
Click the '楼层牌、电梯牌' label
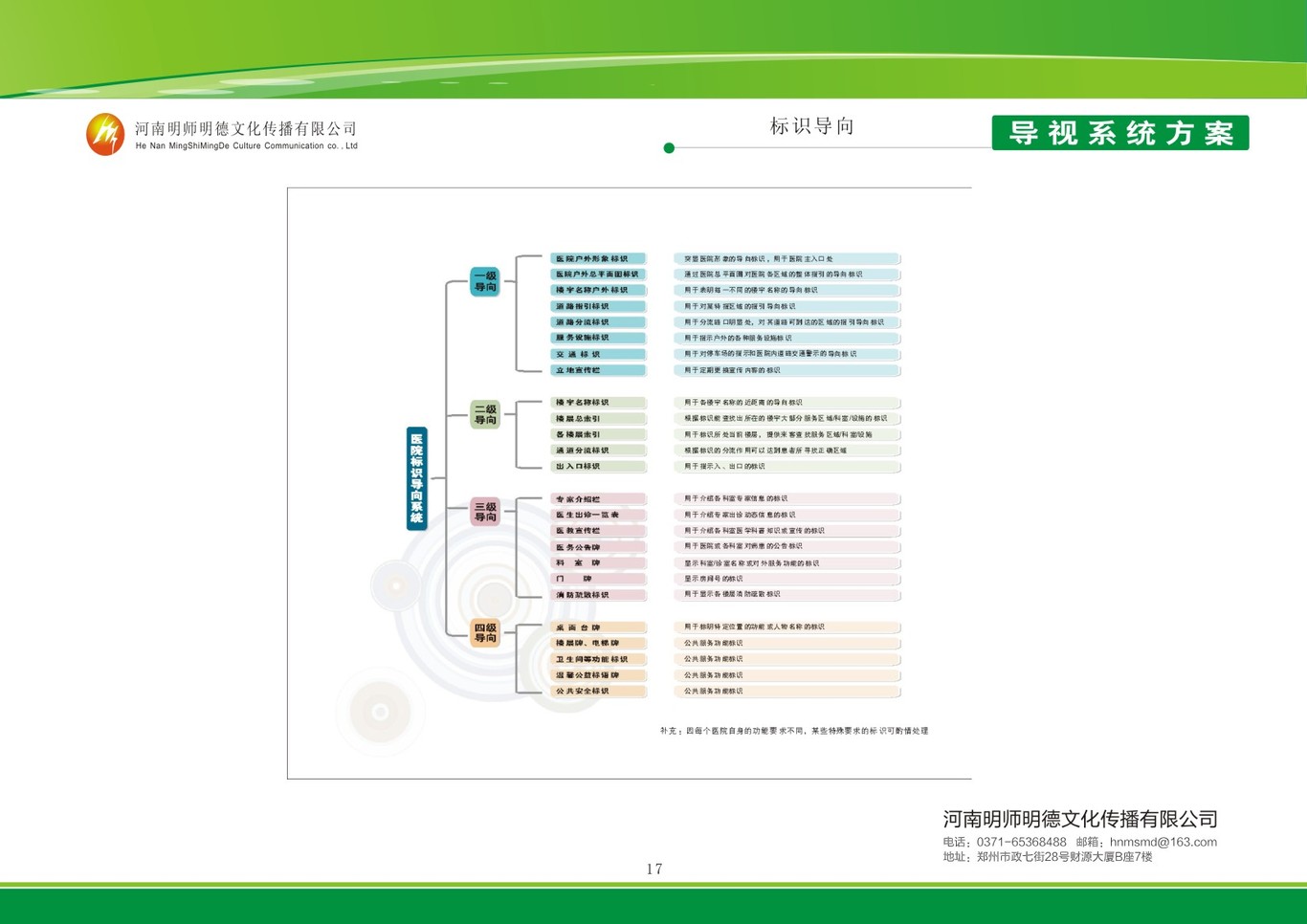pos(598,643)
